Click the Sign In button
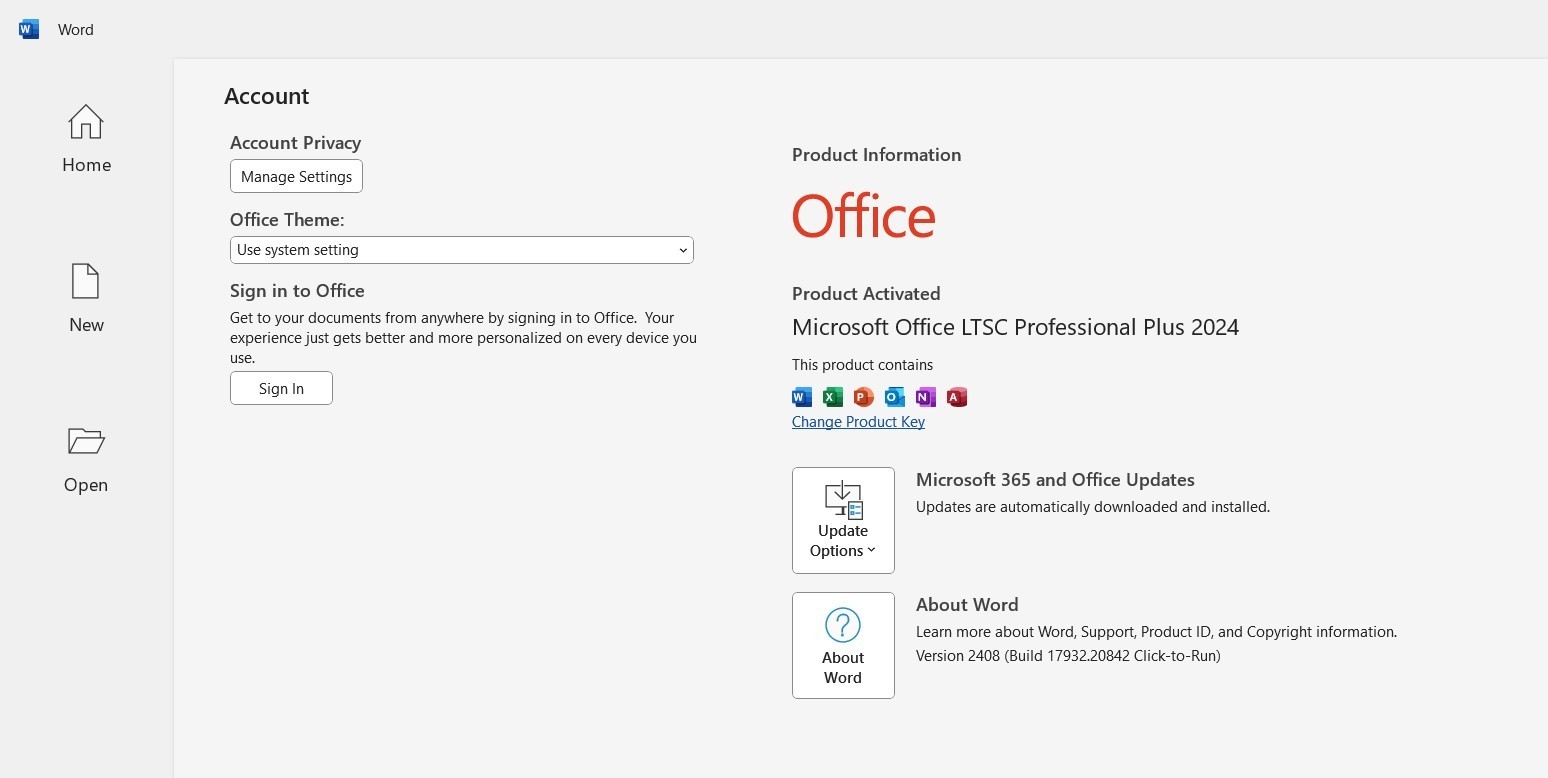 click(281, 388)
